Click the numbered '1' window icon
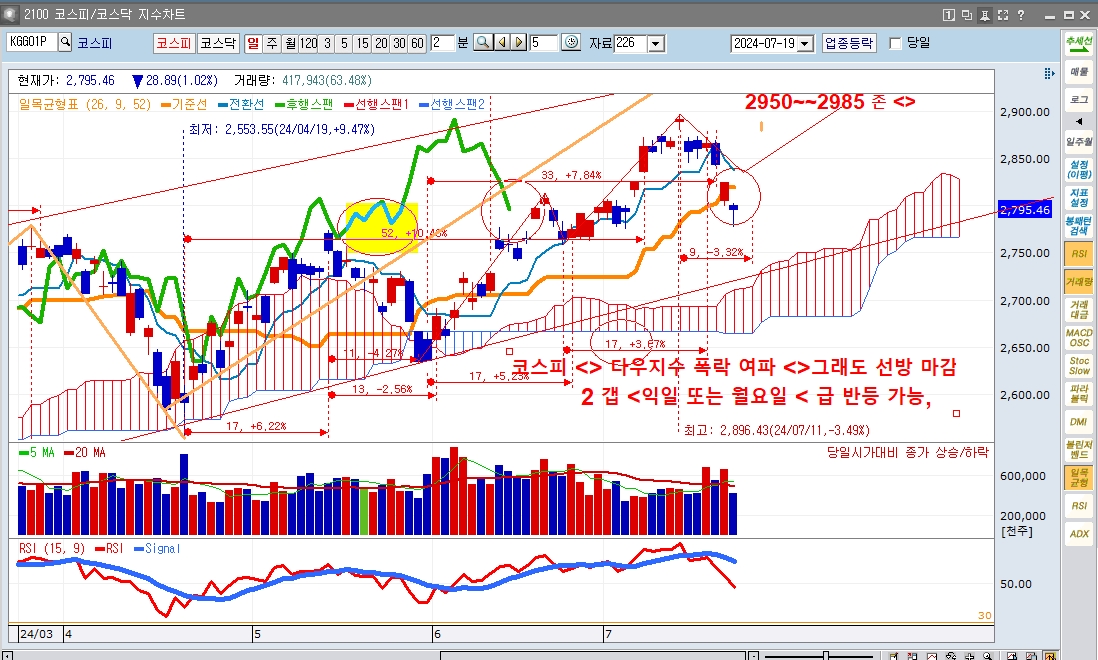The width and height of the screenshot is (1098, 660). point(949,15)
